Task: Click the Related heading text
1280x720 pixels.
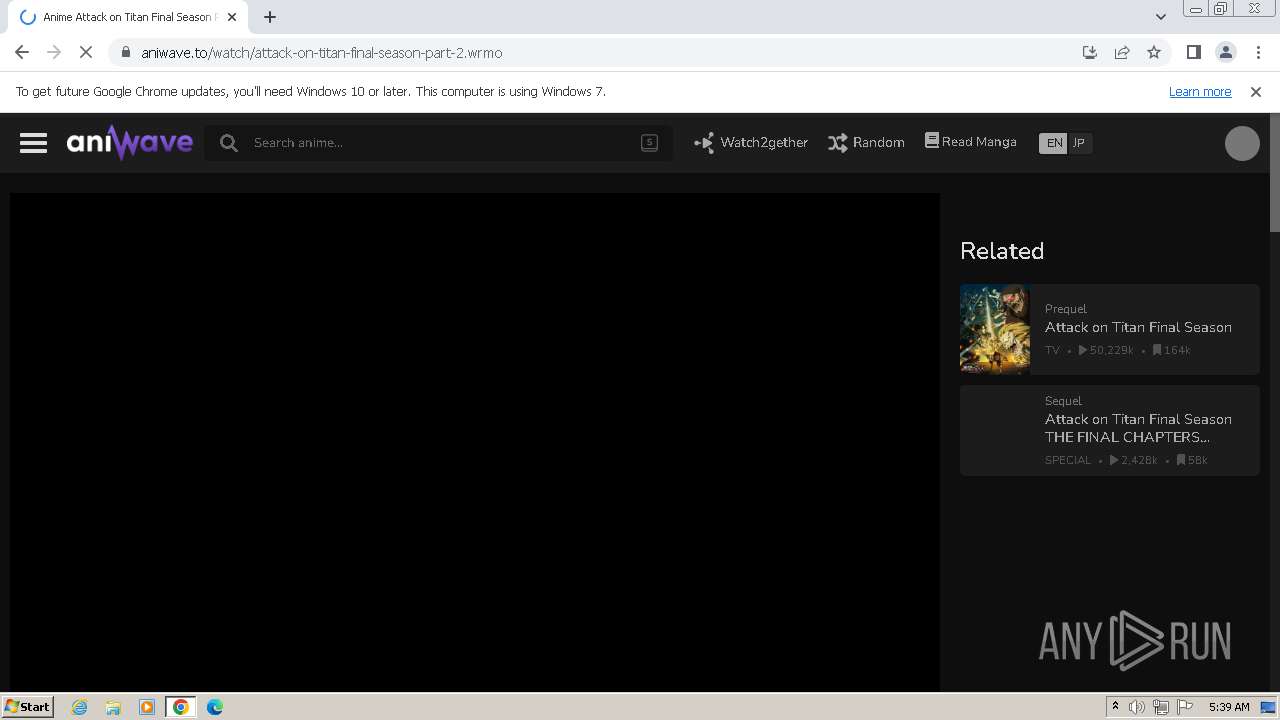Action: pos(1002,251)
